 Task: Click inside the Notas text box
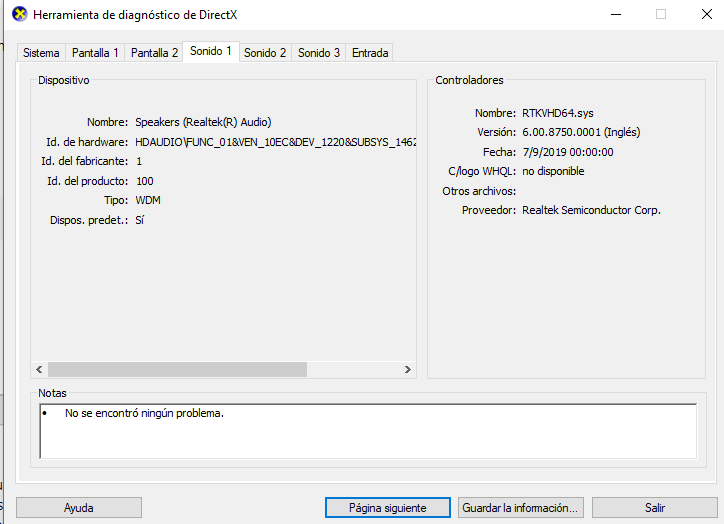coord(368,431)
